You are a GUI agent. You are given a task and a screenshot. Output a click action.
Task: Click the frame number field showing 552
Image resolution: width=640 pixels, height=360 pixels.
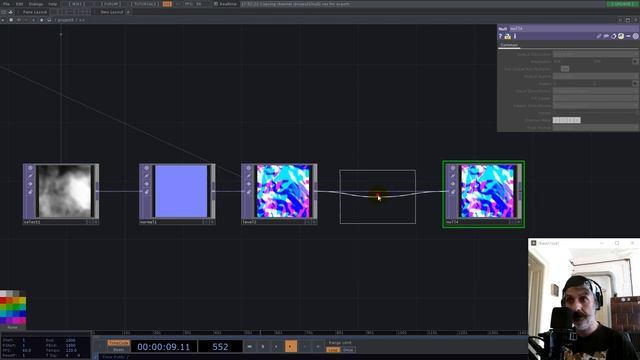click(220, 347)
